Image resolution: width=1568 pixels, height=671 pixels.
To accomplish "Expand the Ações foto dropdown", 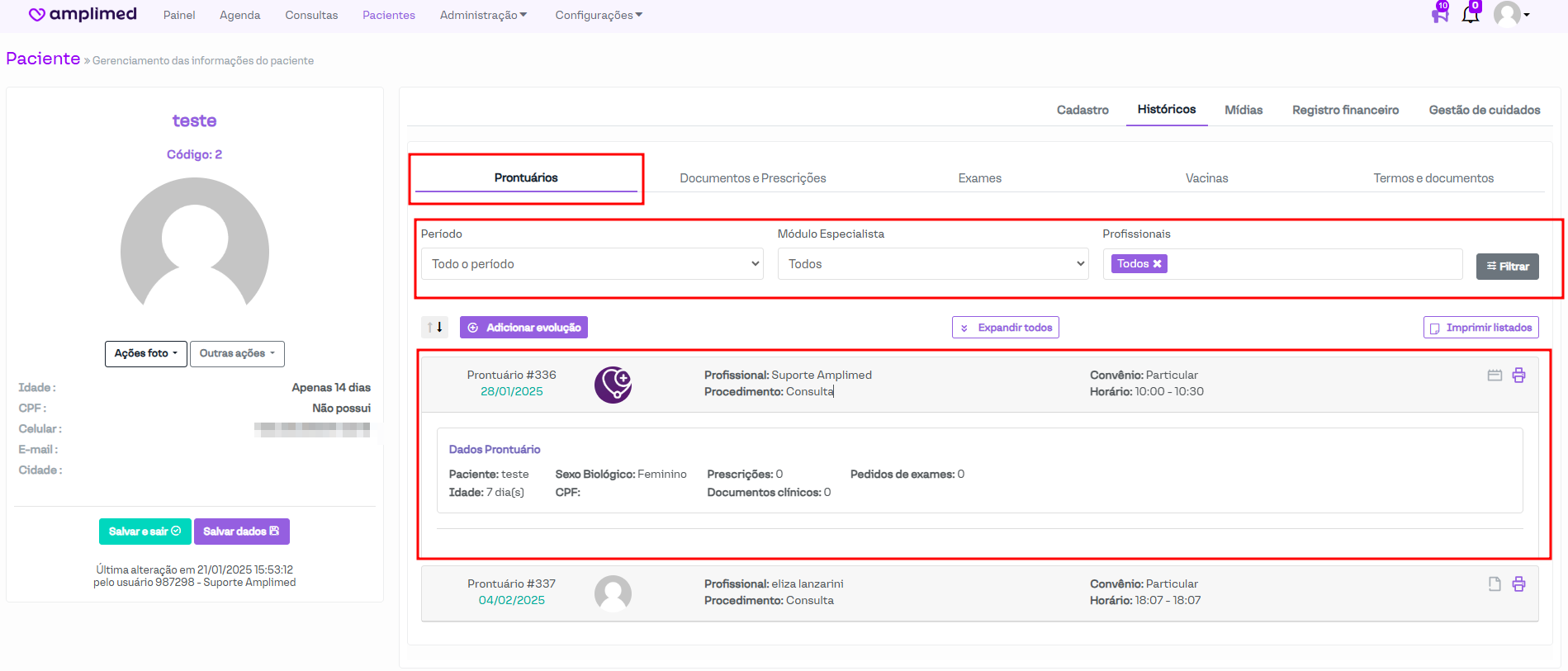I will [146, 353].
